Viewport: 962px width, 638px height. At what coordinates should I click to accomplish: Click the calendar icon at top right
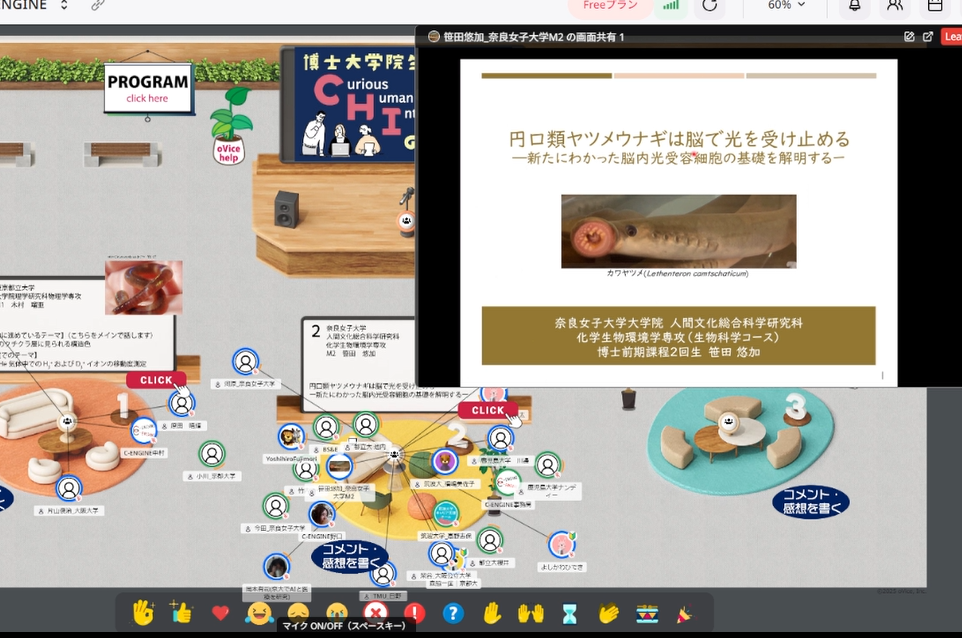(935, 6)
